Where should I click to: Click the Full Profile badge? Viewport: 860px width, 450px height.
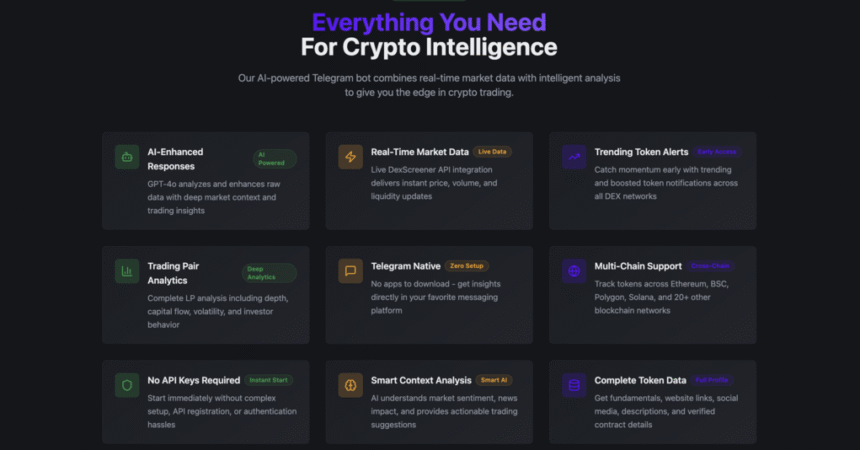(712, 380)
